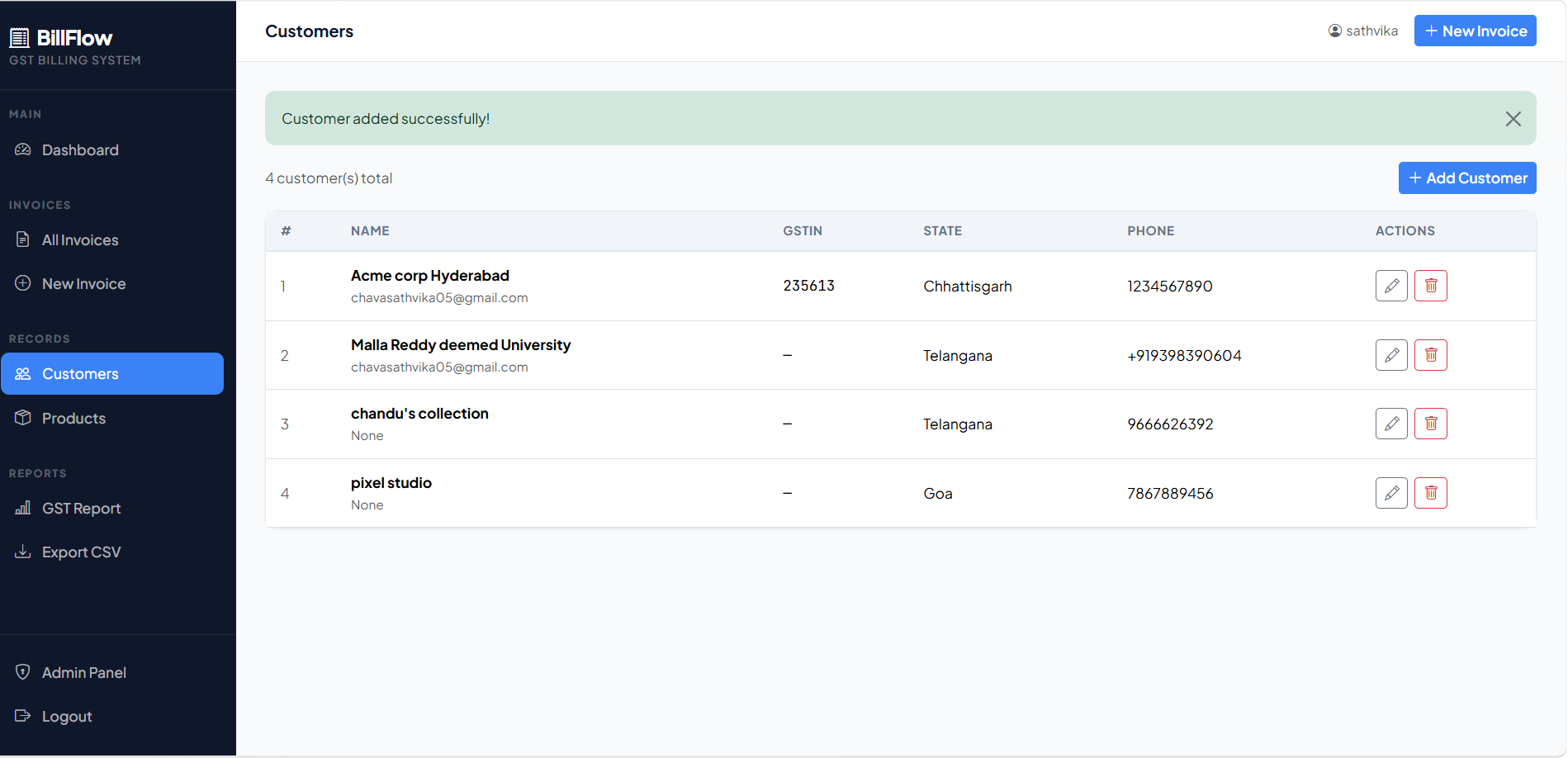This screenshot has width=1568, height=758.
Task: Click the Goa state cell
Action: pos(938,494)
